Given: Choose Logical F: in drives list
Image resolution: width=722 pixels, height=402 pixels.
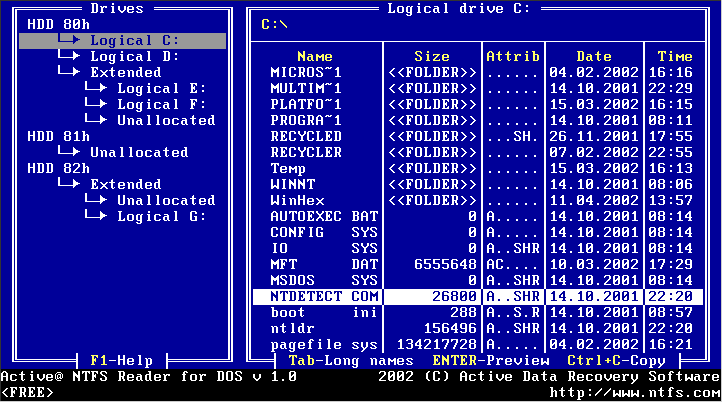Looking at the screenshot, I should [x=162, y=104].
